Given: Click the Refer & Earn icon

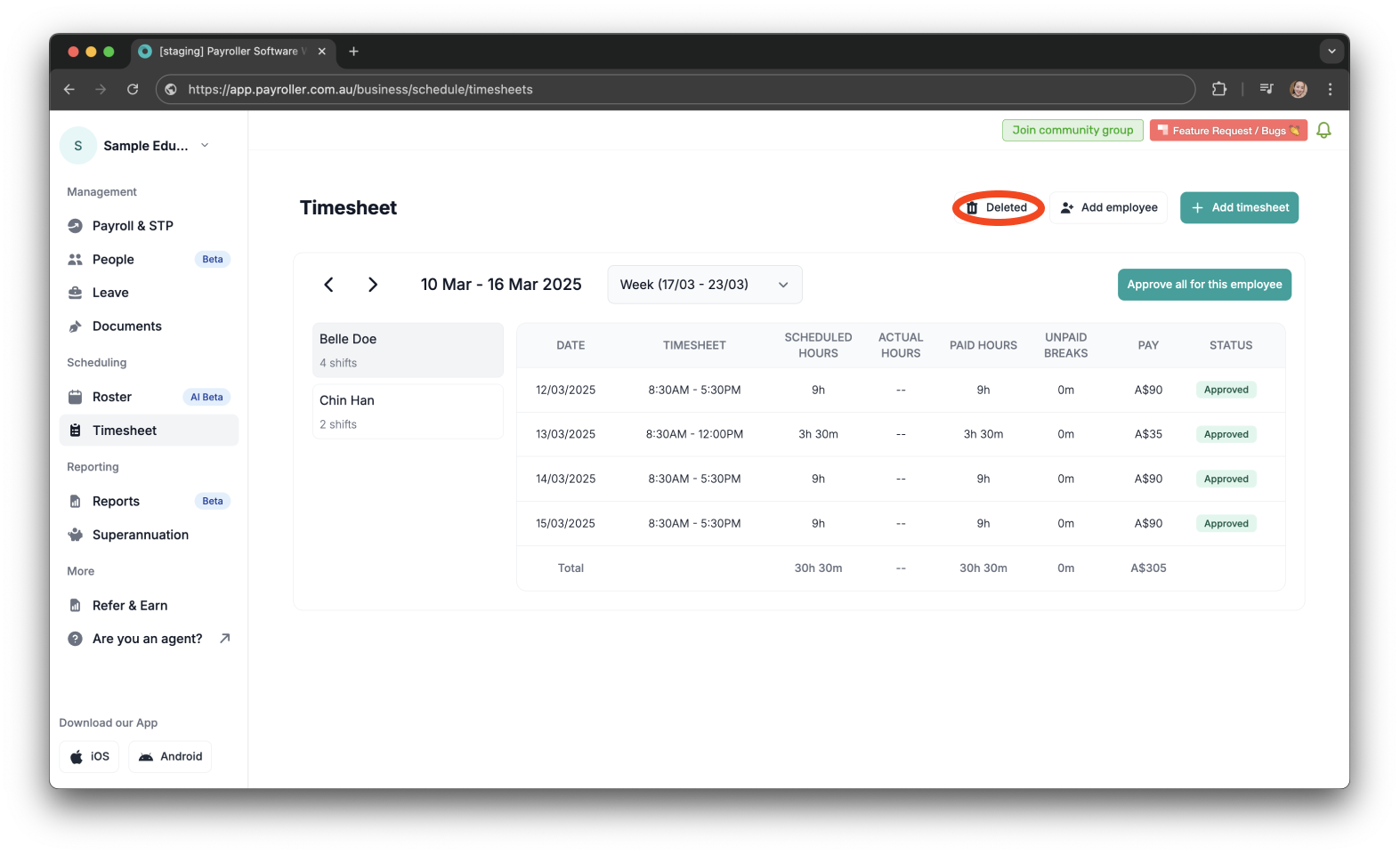Looking at the screenshot, I should pyautogui.click(x=76, y=606).
